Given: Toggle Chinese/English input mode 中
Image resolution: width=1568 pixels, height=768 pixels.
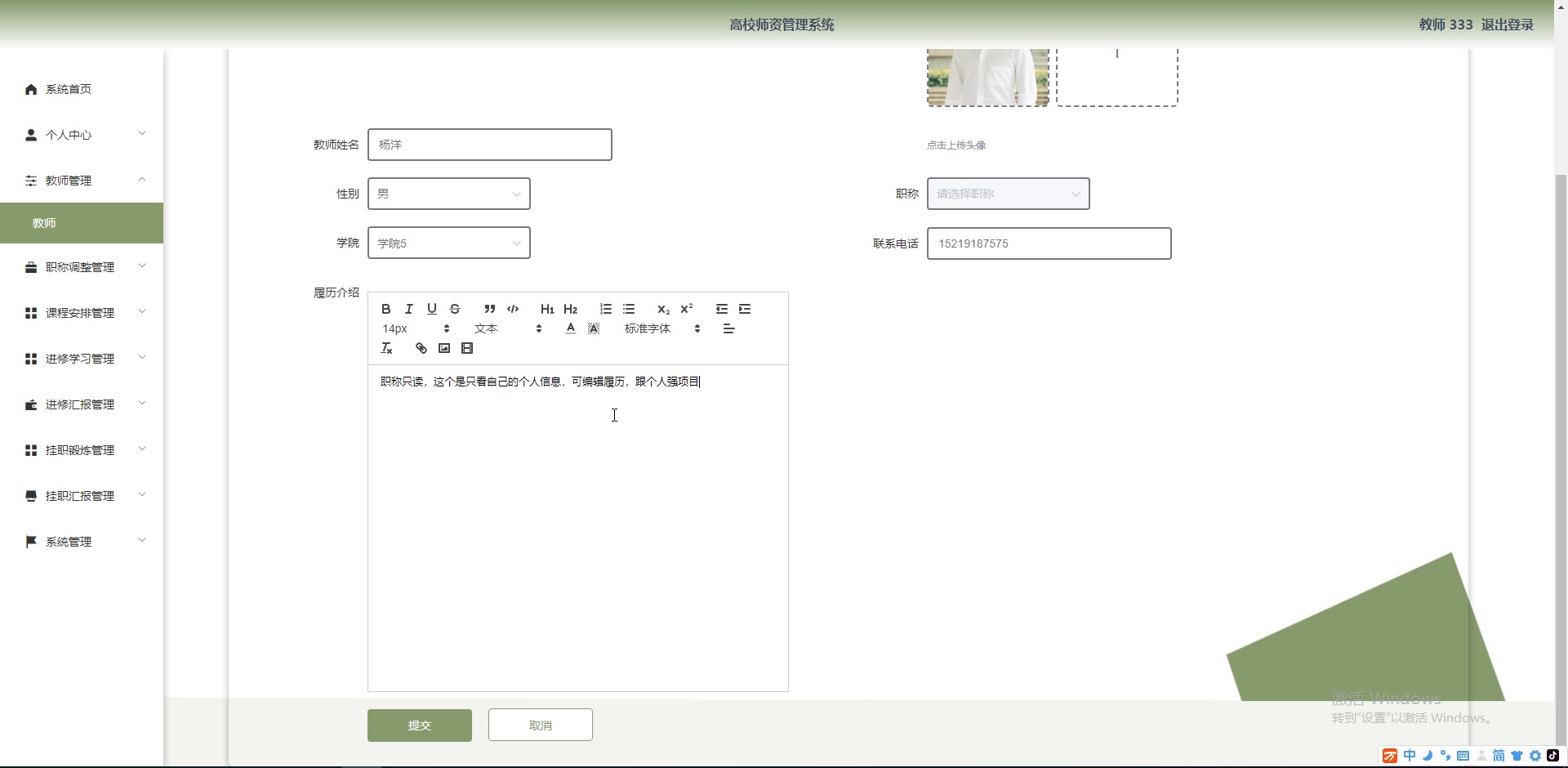Looking at the screenshot, I should (1410, 756).
